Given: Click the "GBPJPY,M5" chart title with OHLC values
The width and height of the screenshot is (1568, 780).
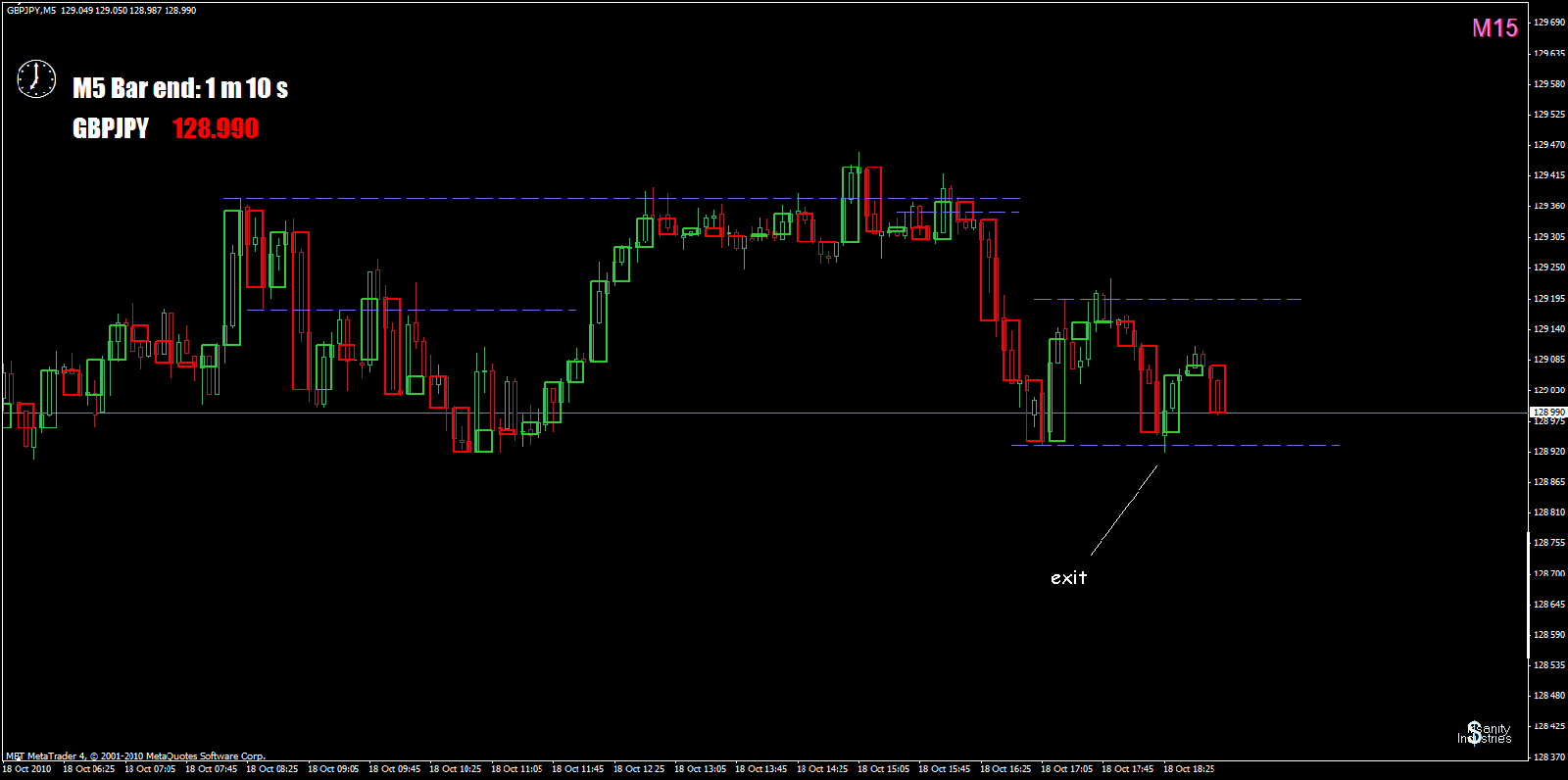Looking at the screenshot, I should point(101,10).
